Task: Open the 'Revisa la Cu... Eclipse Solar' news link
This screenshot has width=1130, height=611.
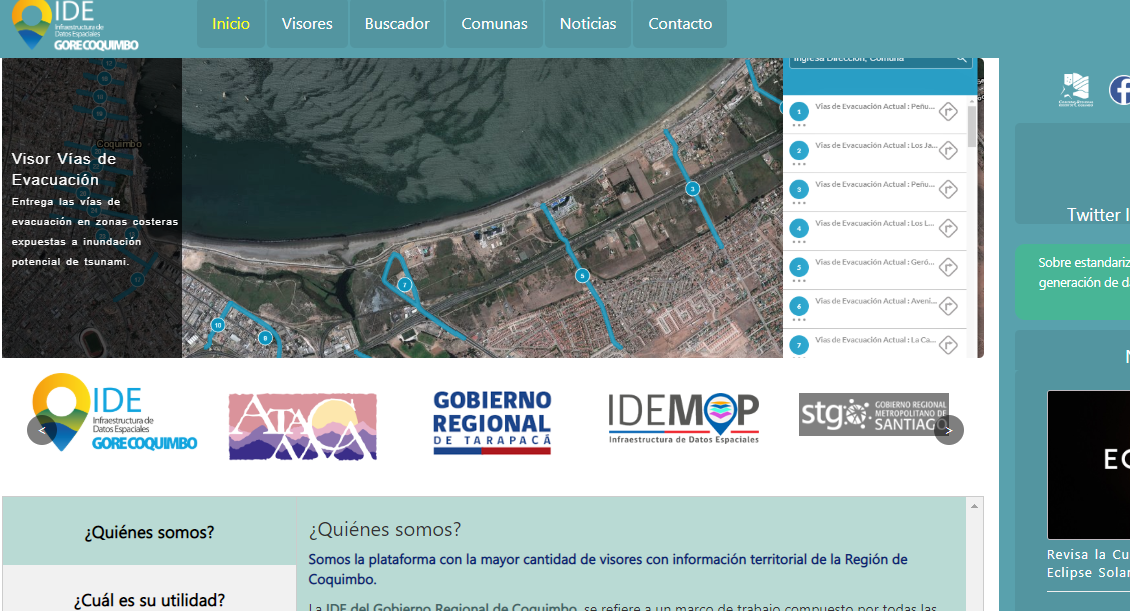Action: point(1088,563)
